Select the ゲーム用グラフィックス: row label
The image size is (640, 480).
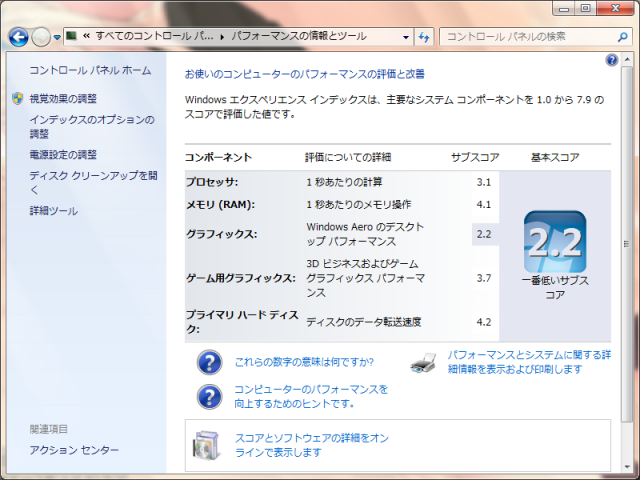(x=241, y=278)
